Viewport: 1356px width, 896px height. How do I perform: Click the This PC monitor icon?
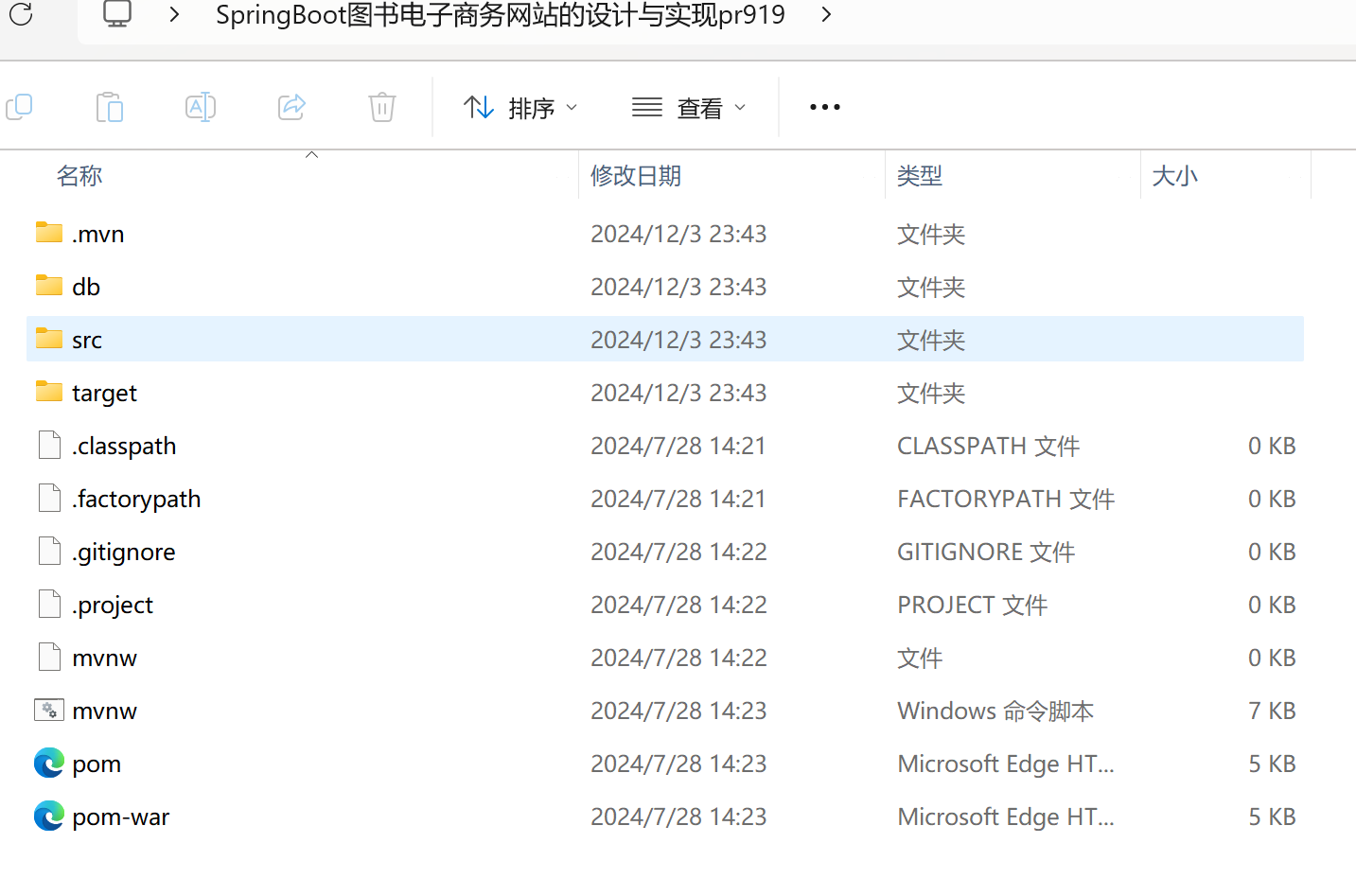[117, 14]
